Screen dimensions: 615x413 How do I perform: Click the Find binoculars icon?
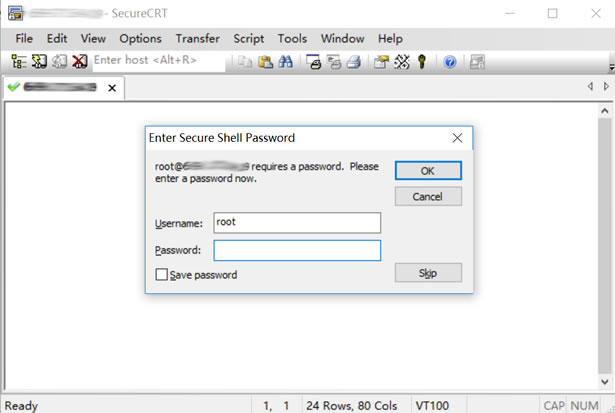[286, 62]
